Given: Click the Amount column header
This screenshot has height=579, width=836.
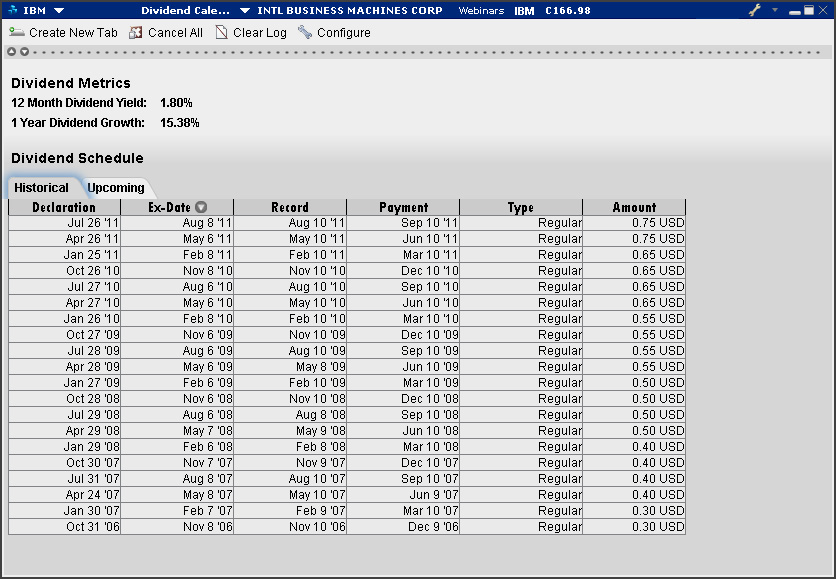Looking at the screenshot, I should [634, 207].
